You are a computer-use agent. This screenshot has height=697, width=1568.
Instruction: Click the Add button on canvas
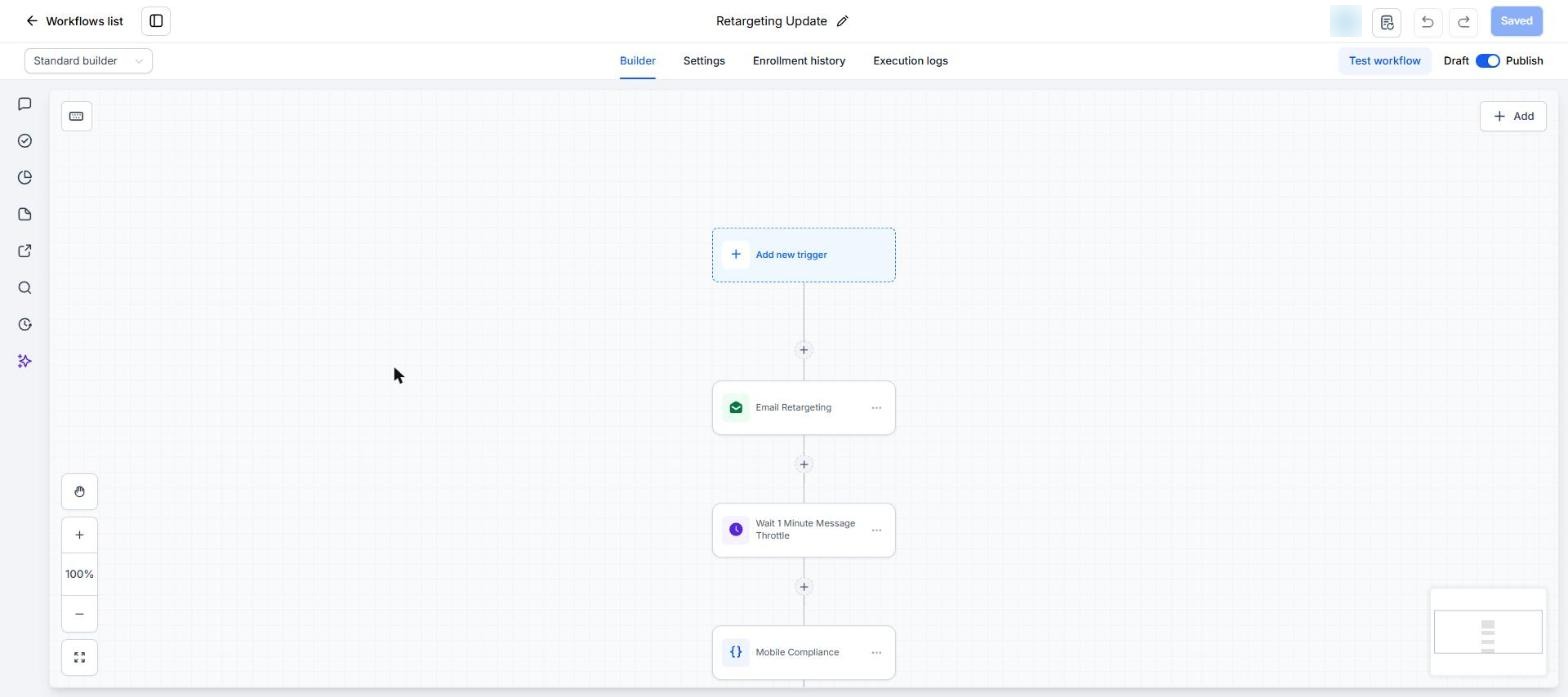[1512, 116]
